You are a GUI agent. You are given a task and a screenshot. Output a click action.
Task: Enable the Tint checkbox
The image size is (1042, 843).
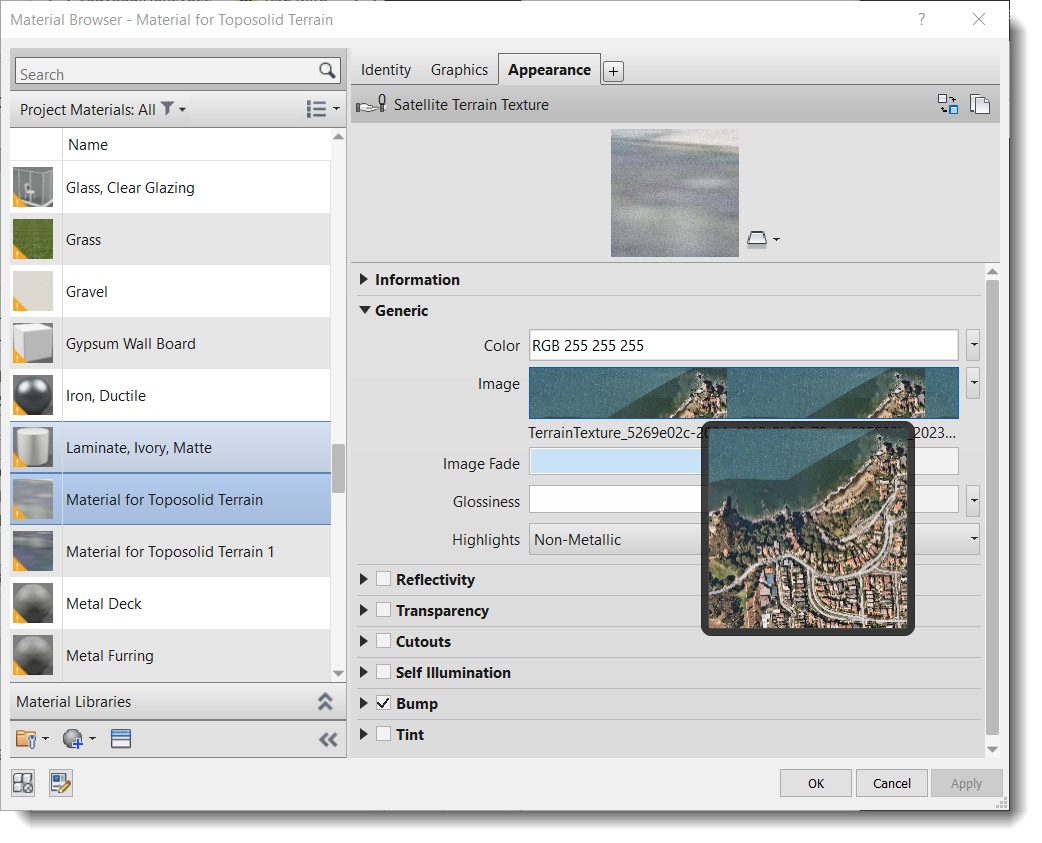pos(383,735)
